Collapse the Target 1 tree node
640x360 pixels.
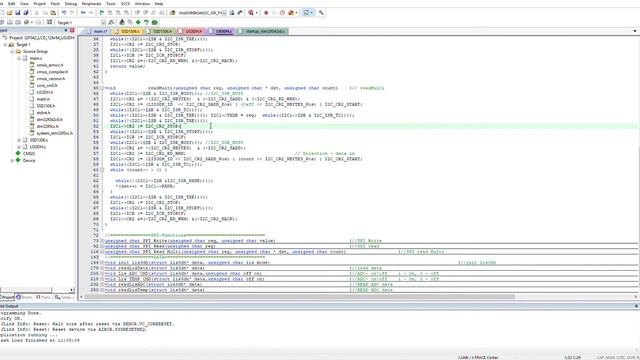click(6, 44)
